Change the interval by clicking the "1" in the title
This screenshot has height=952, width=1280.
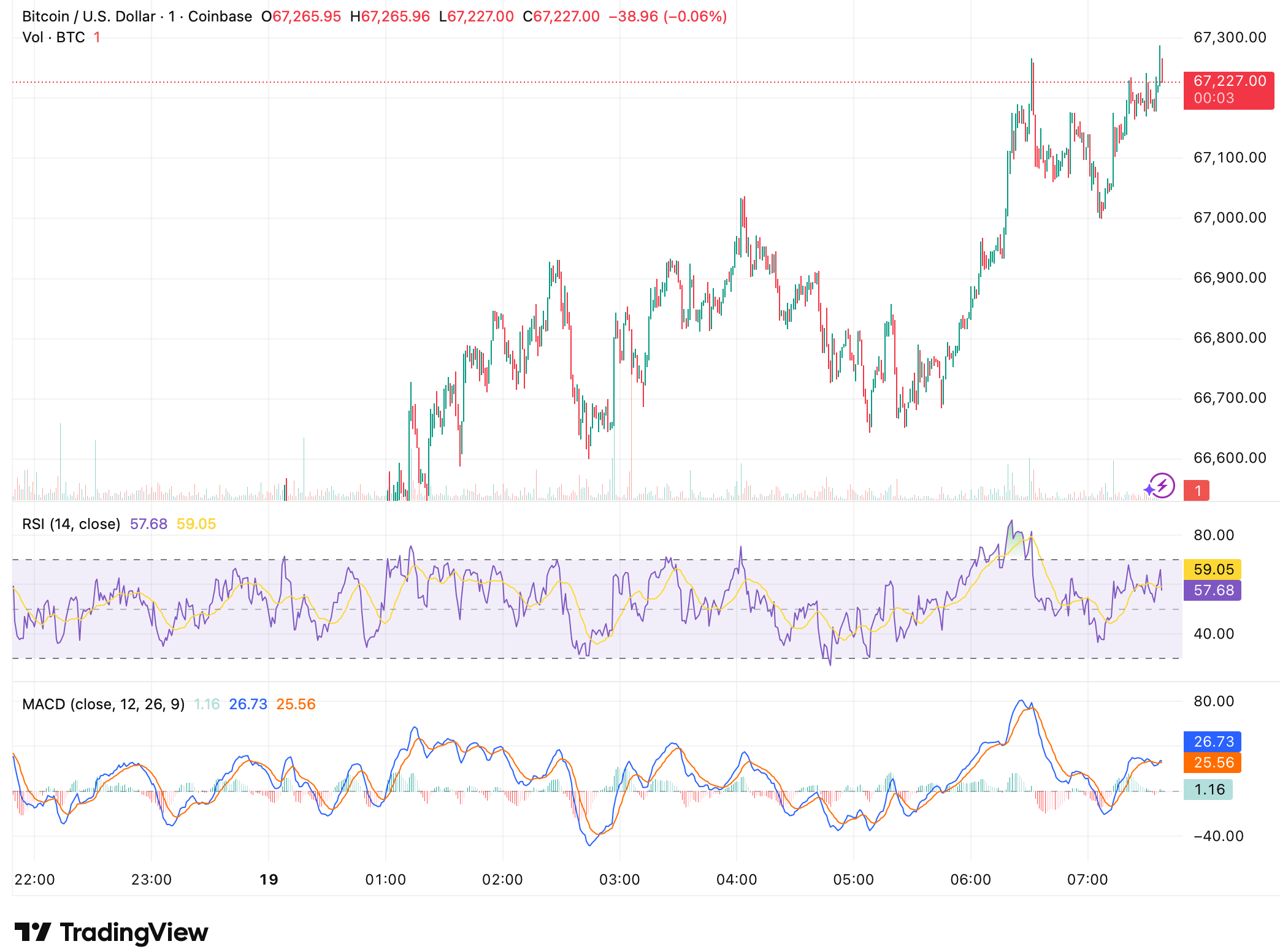(x=174, y=17)
